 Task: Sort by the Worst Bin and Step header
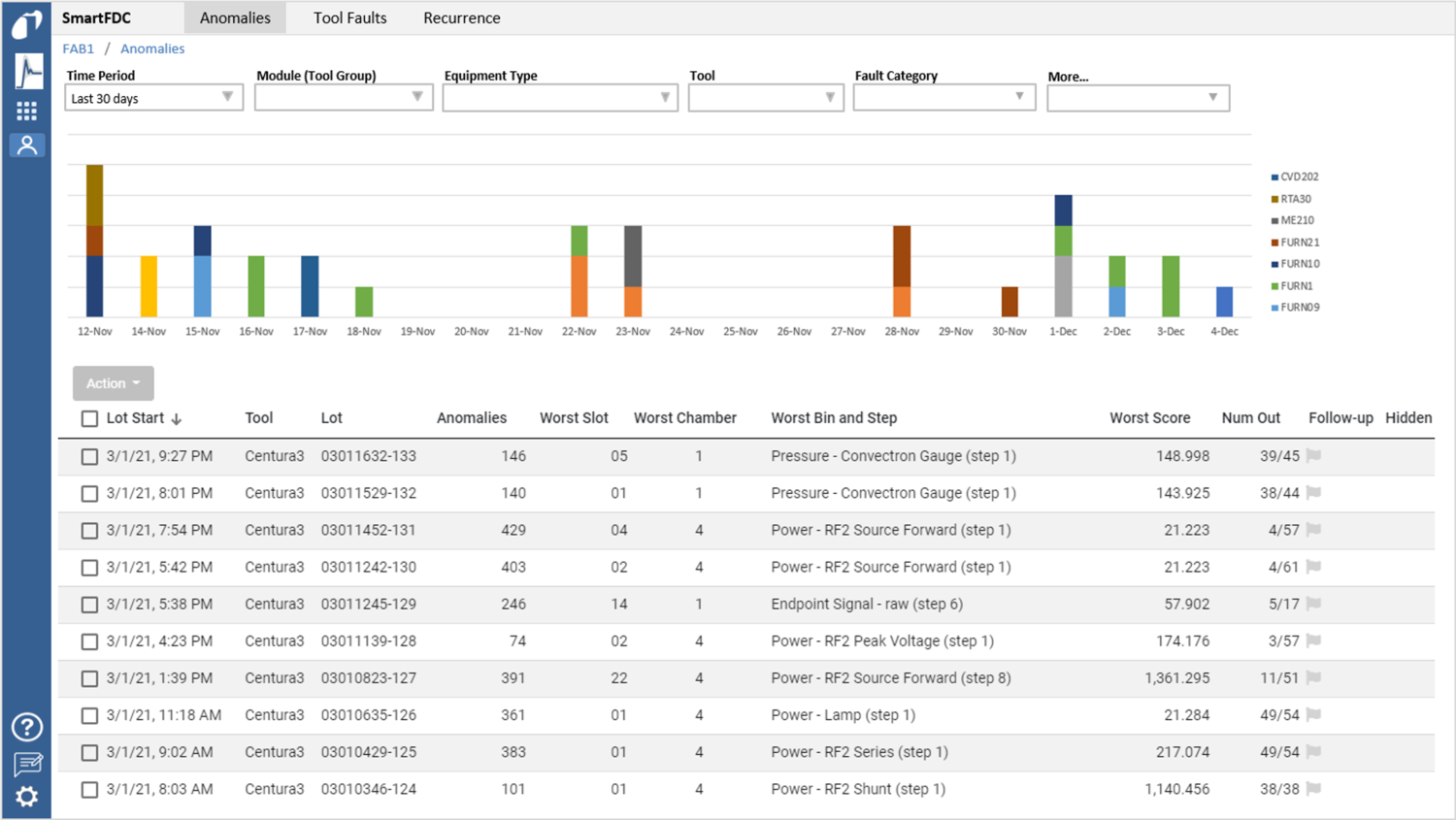834,418
